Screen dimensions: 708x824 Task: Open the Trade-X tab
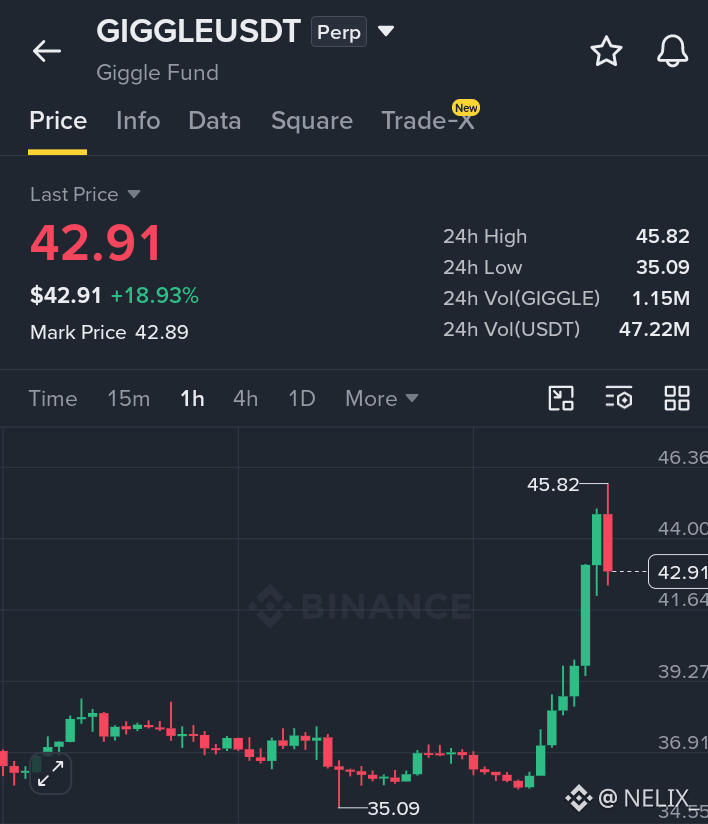point(428,120)
